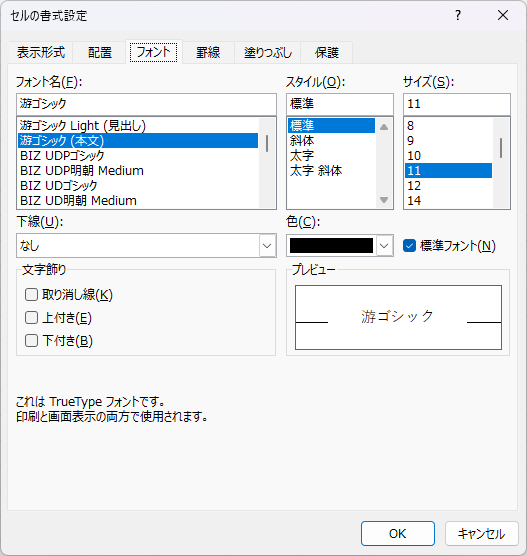This screenshot has width=527, height=556.
Task: Toggle the 上付き superscript checkbox
Action: [31, 317]
